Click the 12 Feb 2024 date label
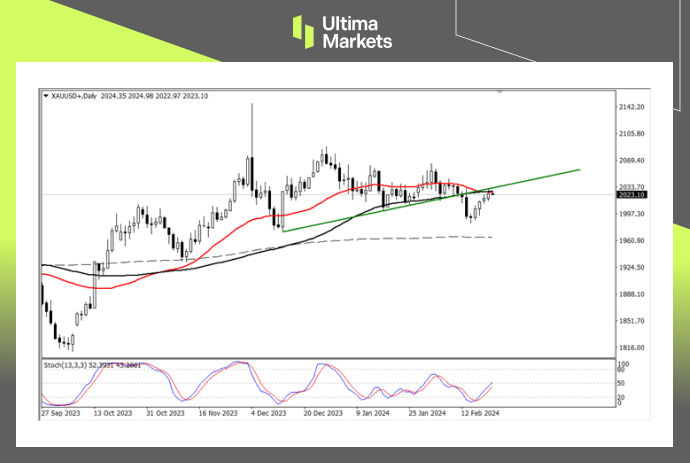Screen dimensions: 690x463 [x=479, y=411]
